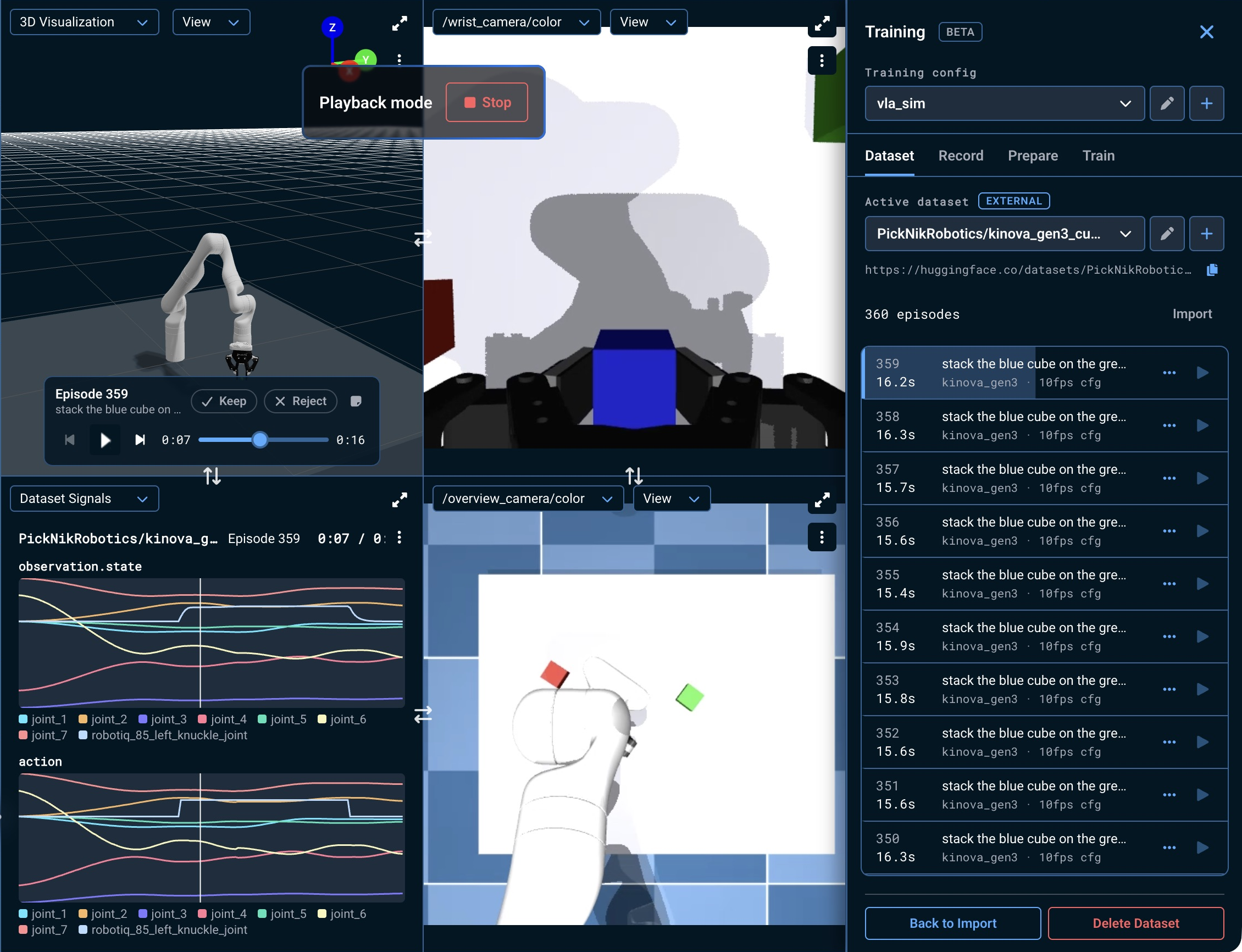This screenshot has width=1242, height=952.
Task: Play episode 358 from the list
Action: point(1202,425)
